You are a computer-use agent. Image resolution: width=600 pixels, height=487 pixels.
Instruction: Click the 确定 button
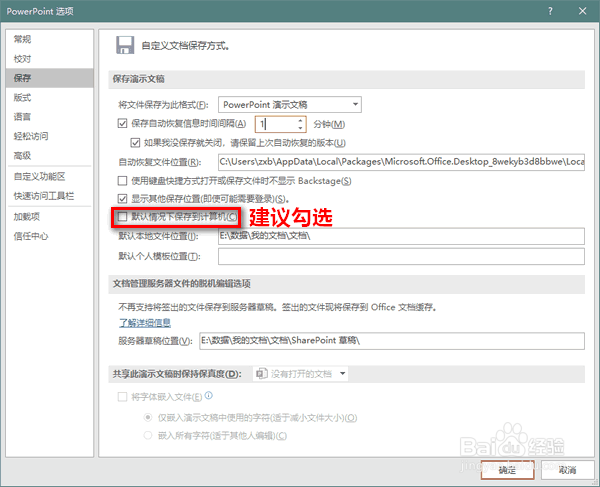507,470
